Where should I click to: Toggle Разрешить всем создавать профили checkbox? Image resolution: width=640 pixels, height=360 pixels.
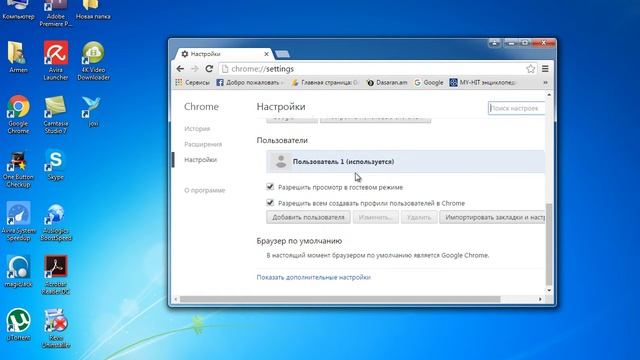270,203
